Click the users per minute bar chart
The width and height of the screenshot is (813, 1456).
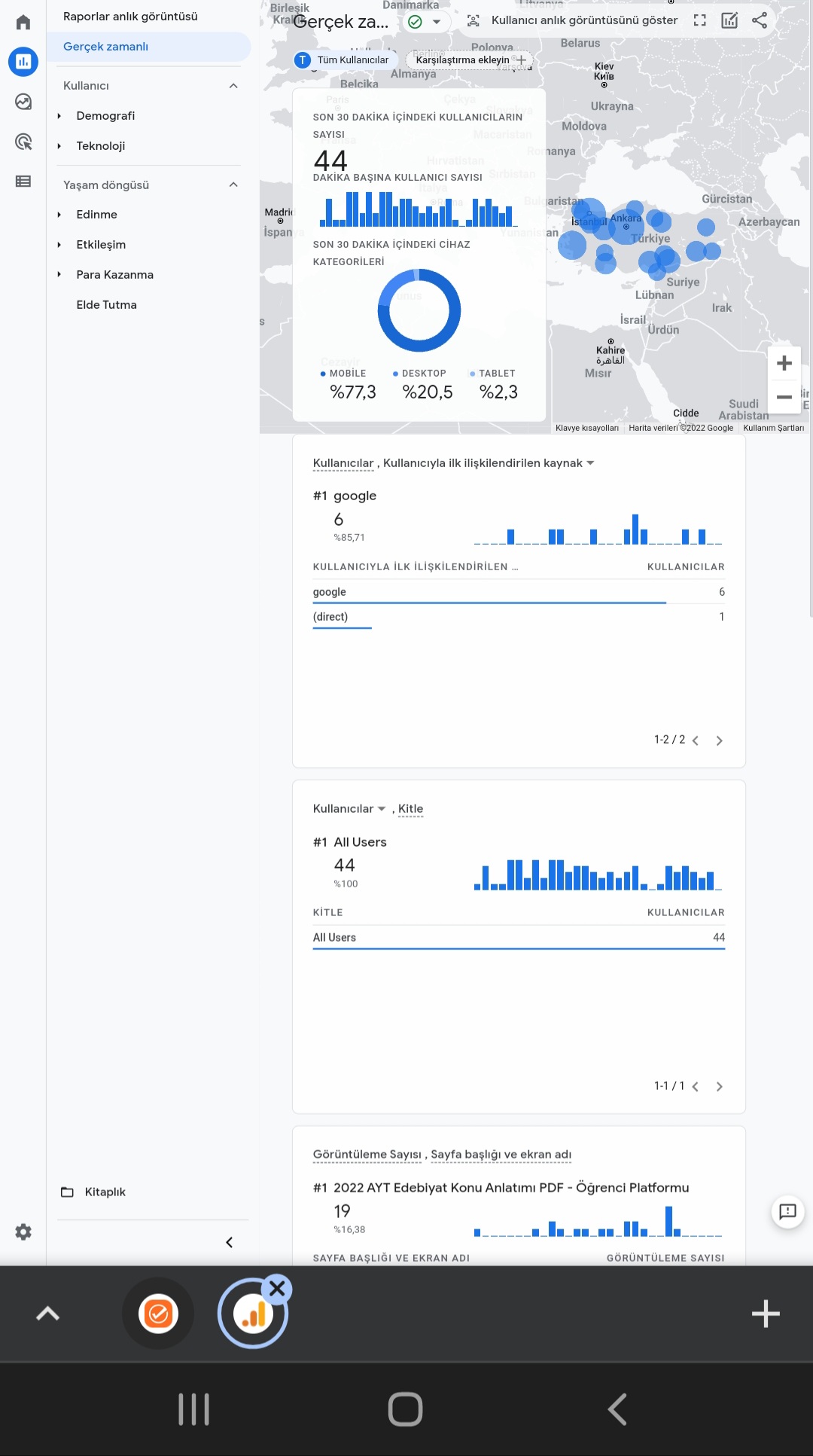pos(419,209)
